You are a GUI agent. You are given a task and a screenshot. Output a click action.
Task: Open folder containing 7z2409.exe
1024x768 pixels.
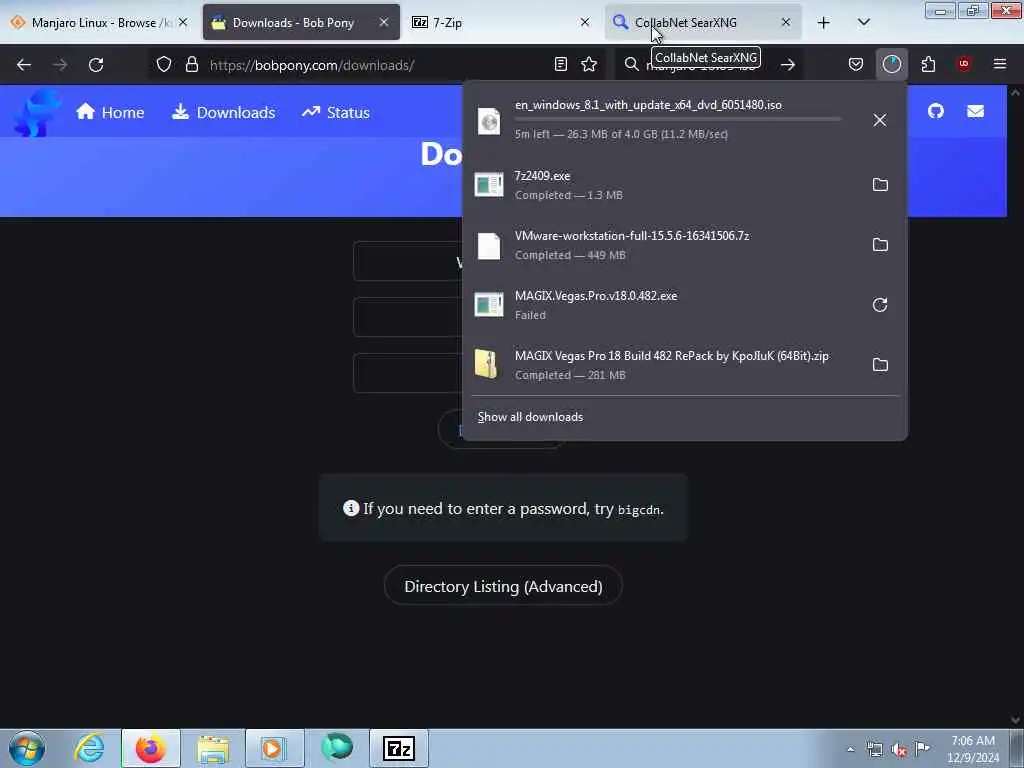[x=880, y=185]
